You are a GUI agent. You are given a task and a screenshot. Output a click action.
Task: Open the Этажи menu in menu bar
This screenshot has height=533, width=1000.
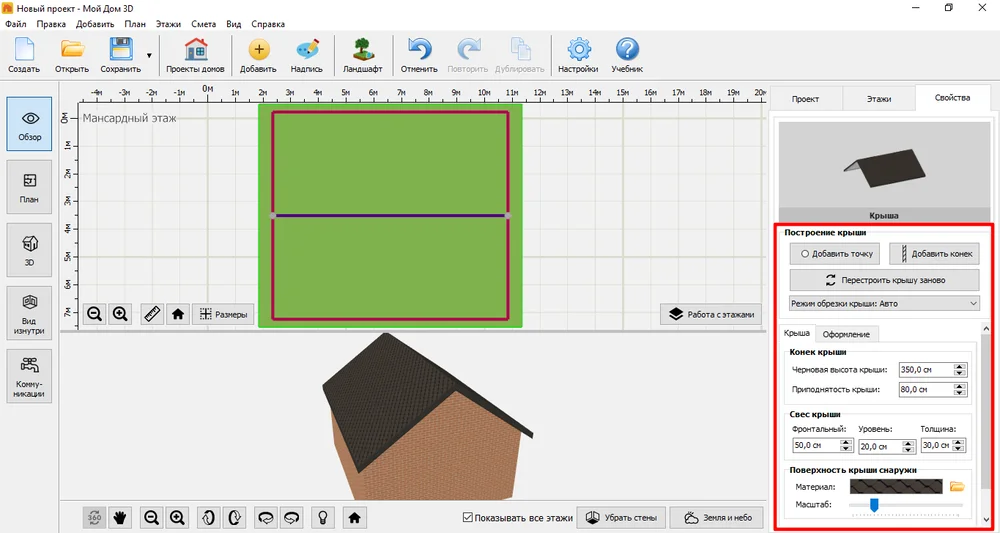[168, 24]
